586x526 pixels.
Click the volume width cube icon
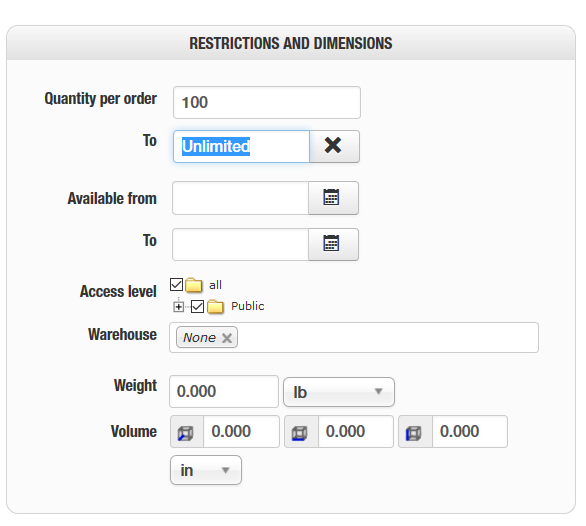(301, 431)
